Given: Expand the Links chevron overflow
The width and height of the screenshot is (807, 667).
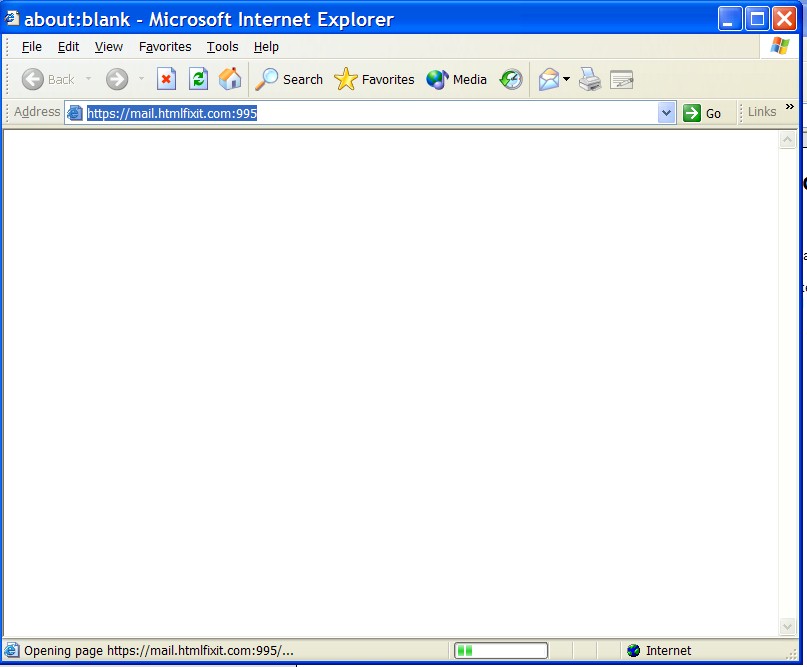Looking at the screenshot, I should pos(790,107).
